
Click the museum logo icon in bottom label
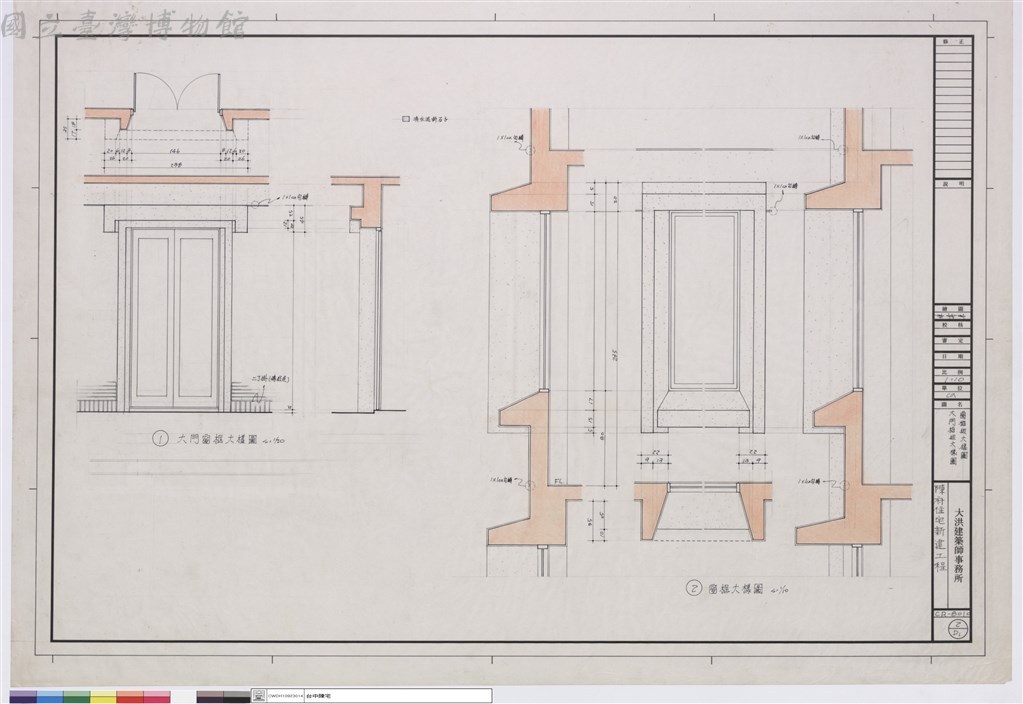(x=258, y=697)
